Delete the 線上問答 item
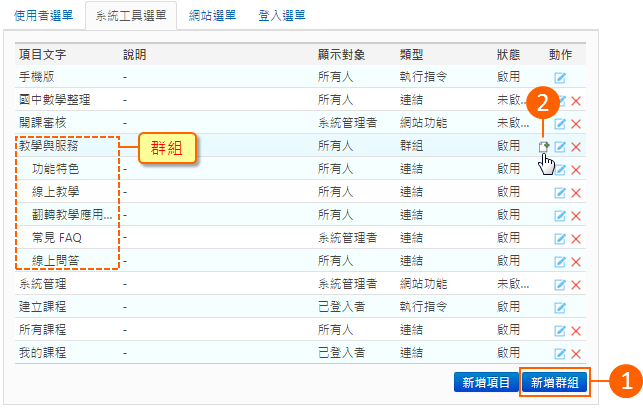 [x=576, y=261]
